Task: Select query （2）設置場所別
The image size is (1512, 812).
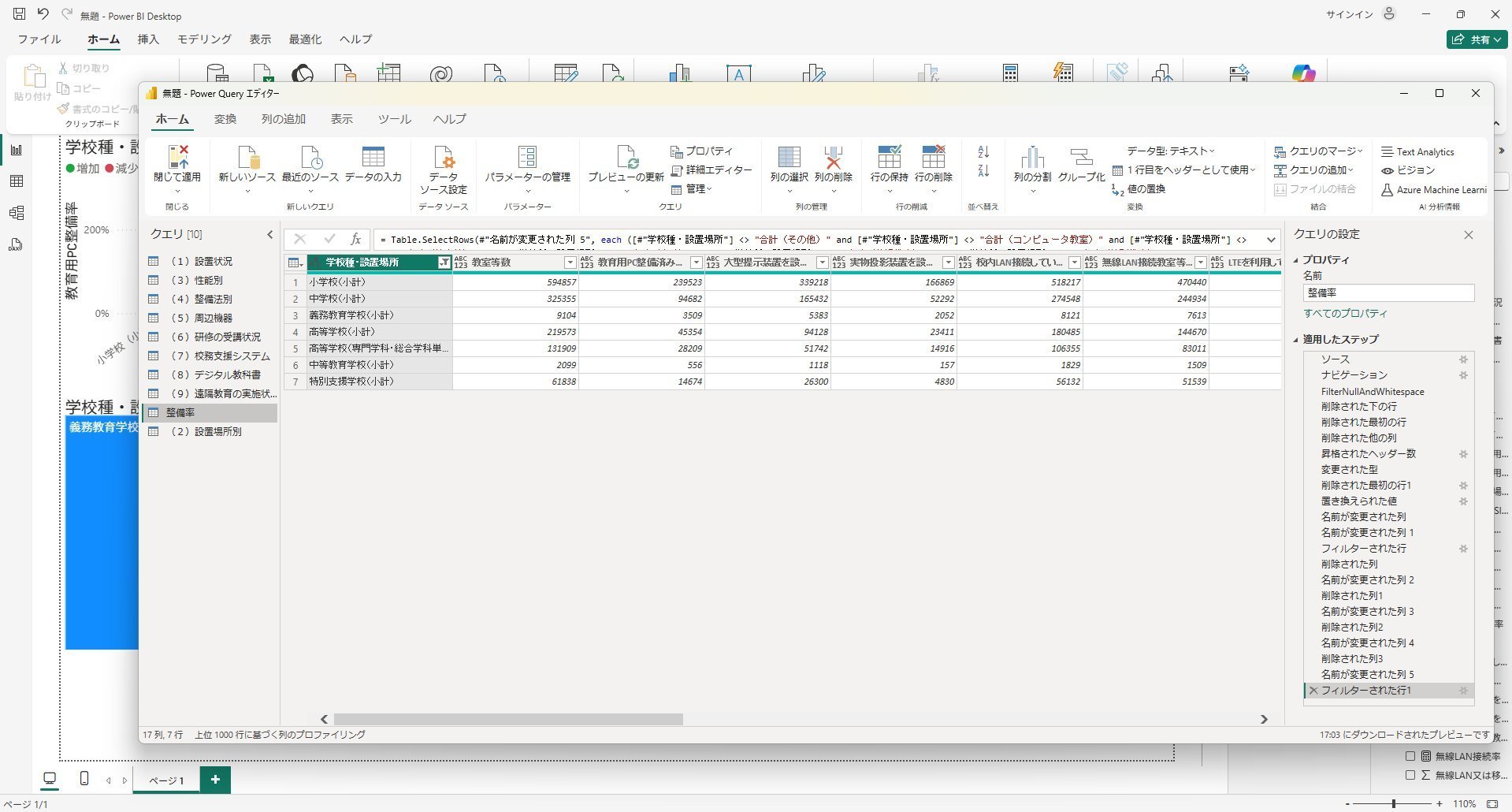Action: coord(210,431)
